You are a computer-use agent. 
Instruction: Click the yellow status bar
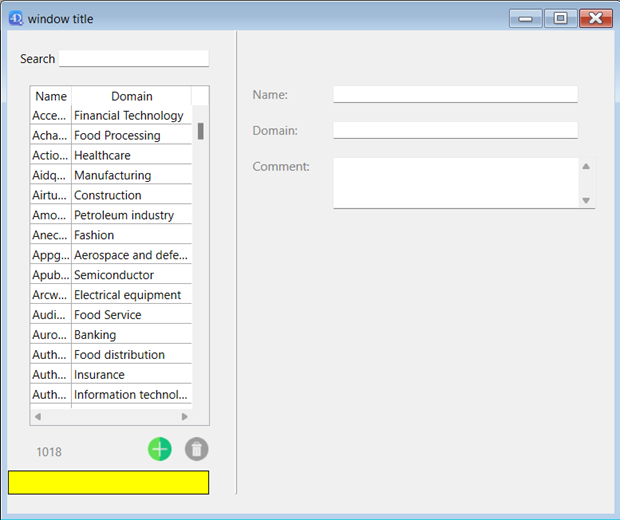pos(108,482)
